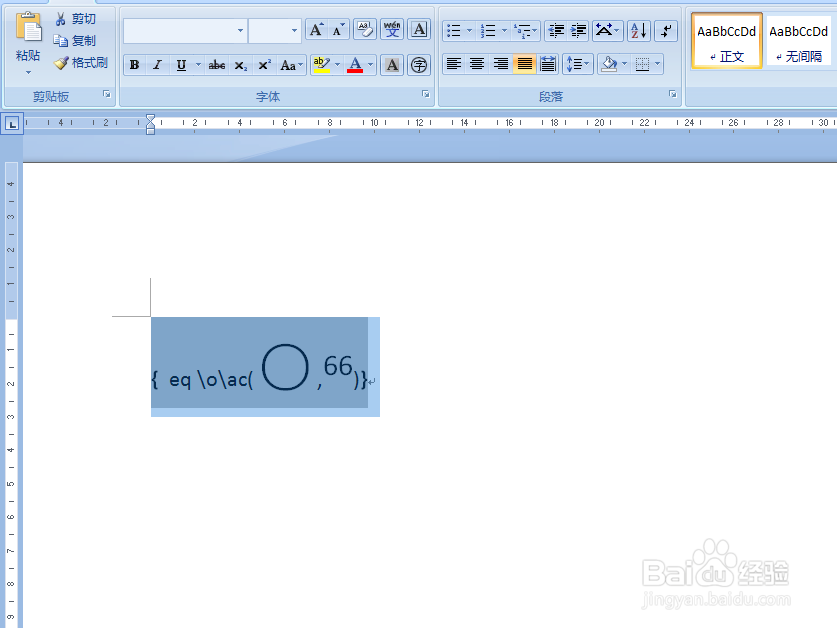Image resolution: width=837 pixels, height=628 pixels.
Task: Apply distributed alignment
Action: 548,65
